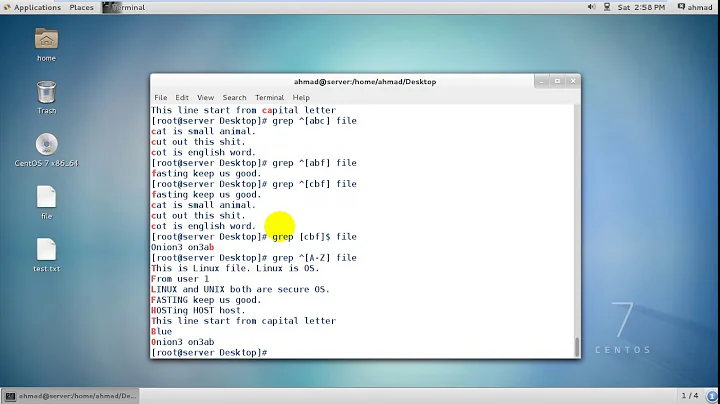Image resolution: width=720 pixels, height=404 pixels.
Task: Open the terminal File menu
Action: pyautogui.click(x=160, y=97)
